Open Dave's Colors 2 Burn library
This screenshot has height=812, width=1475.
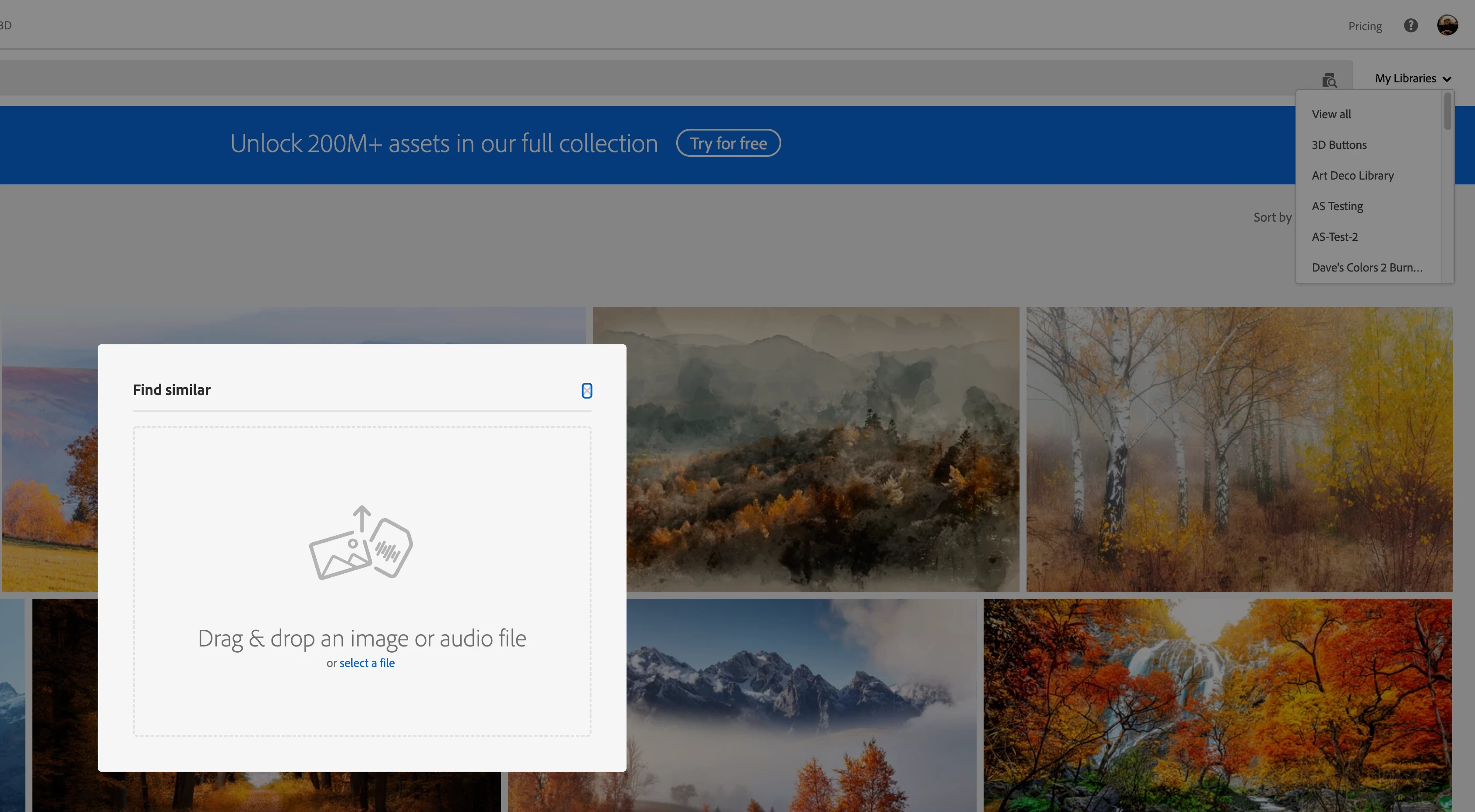(1367, 268)
